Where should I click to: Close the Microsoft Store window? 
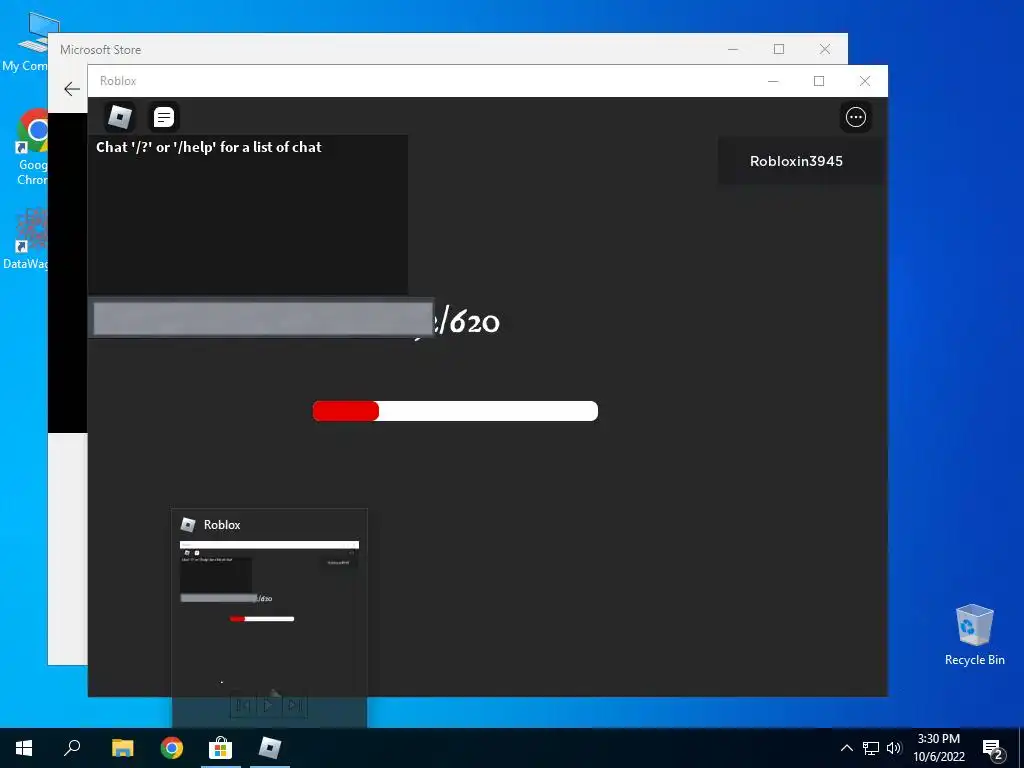coord(825,49)
